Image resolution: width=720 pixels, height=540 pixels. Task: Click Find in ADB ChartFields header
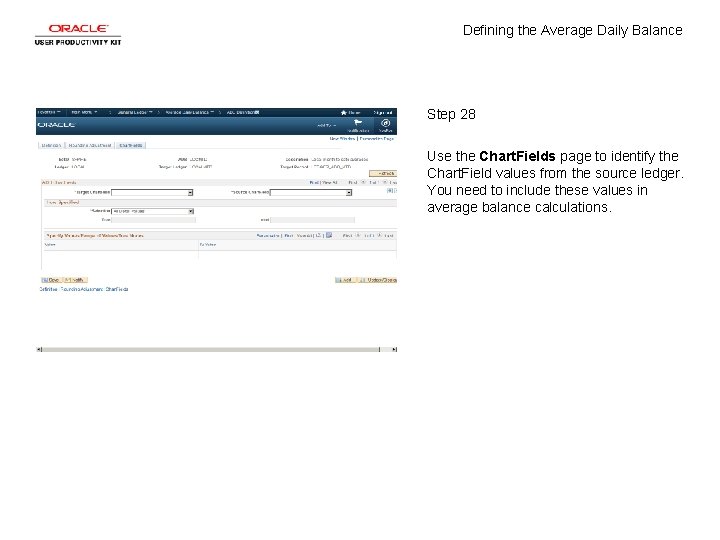(314, 182)
